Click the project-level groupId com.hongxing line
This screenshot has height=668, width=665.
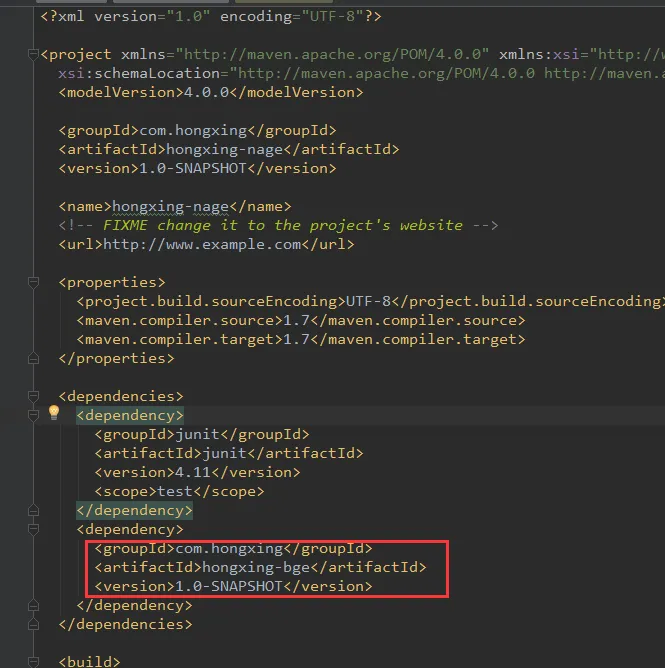coord(197,130)
